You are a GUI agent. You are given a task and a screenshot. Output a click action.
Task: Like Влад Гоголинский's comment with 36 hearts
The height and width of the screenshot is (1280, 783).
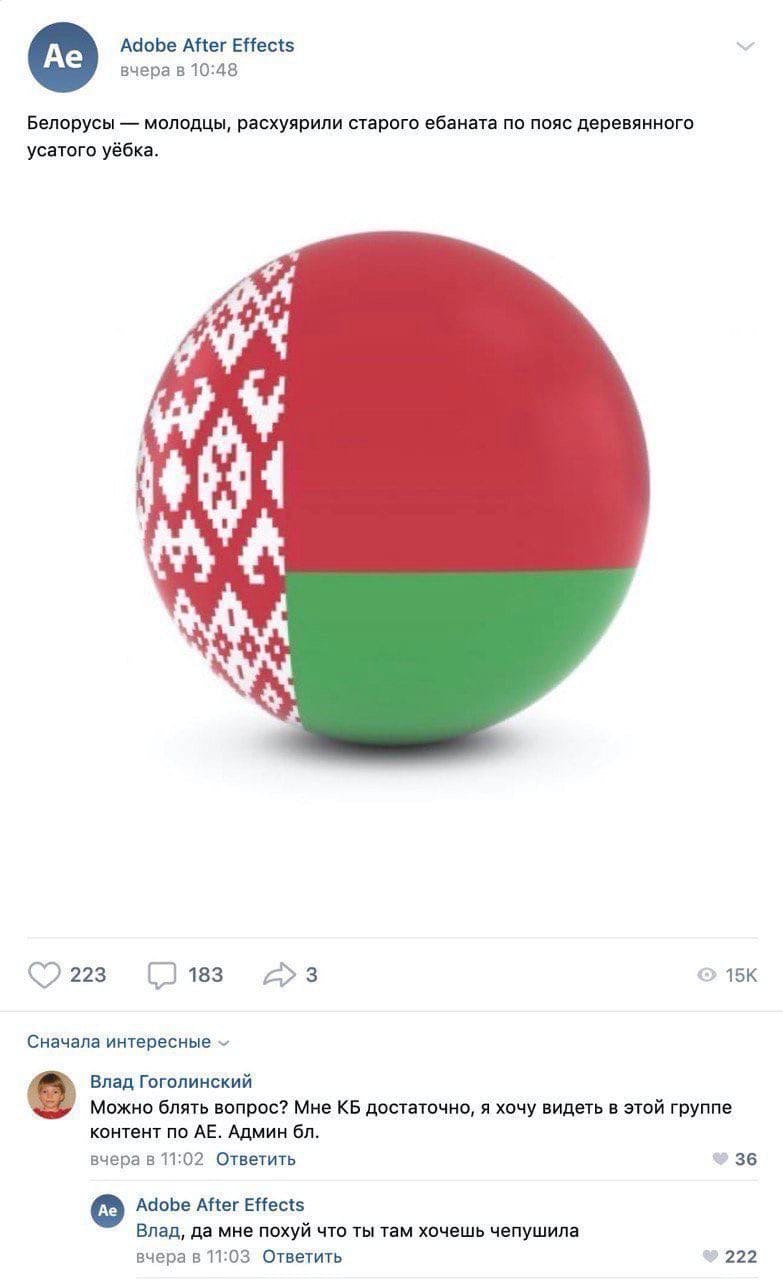pyautogui.click(x=720, y=1159)
